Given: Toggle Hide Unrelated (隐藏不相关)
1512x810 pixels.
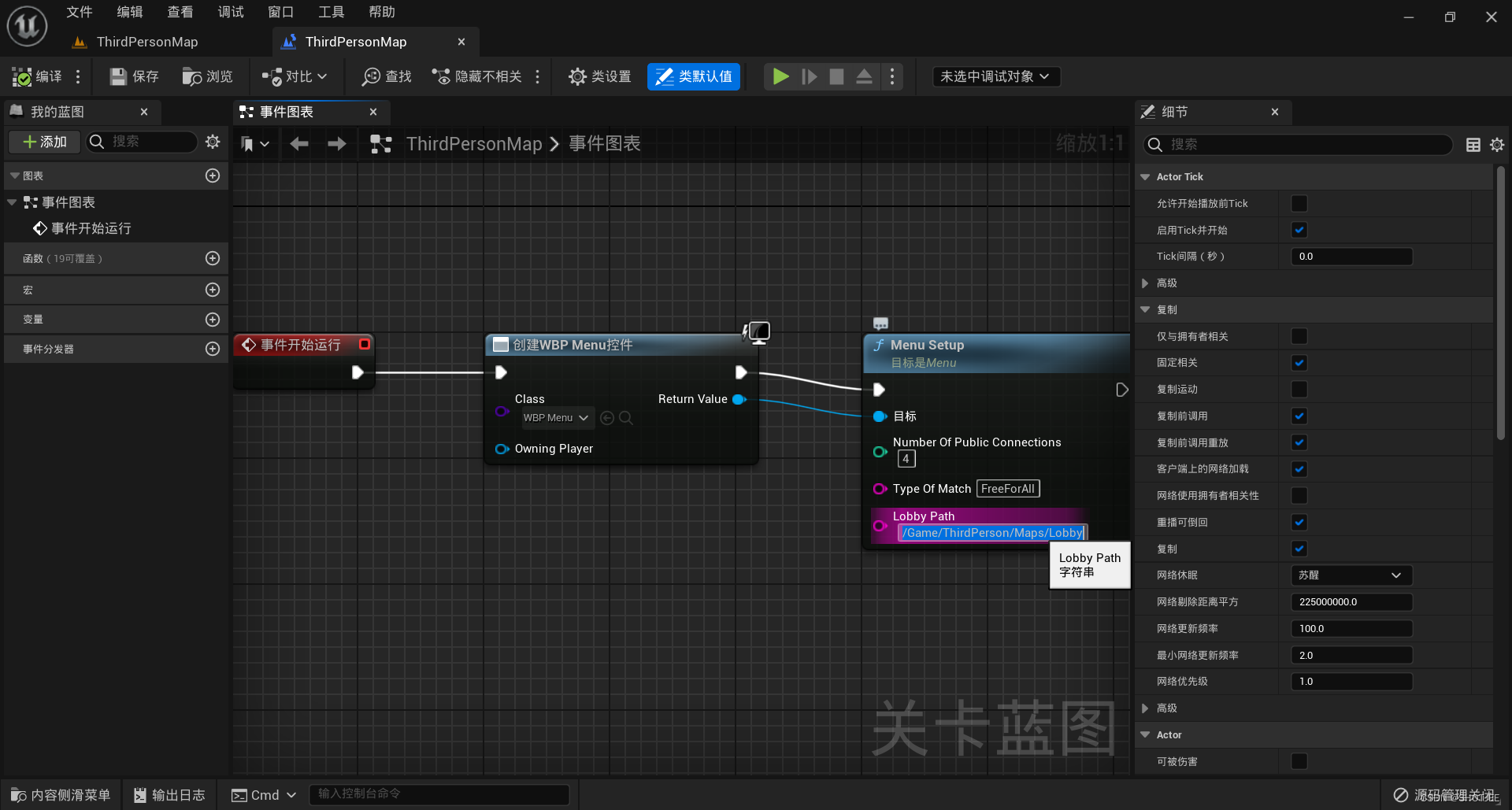Looking at the screenshot, I should pos(477,76).
